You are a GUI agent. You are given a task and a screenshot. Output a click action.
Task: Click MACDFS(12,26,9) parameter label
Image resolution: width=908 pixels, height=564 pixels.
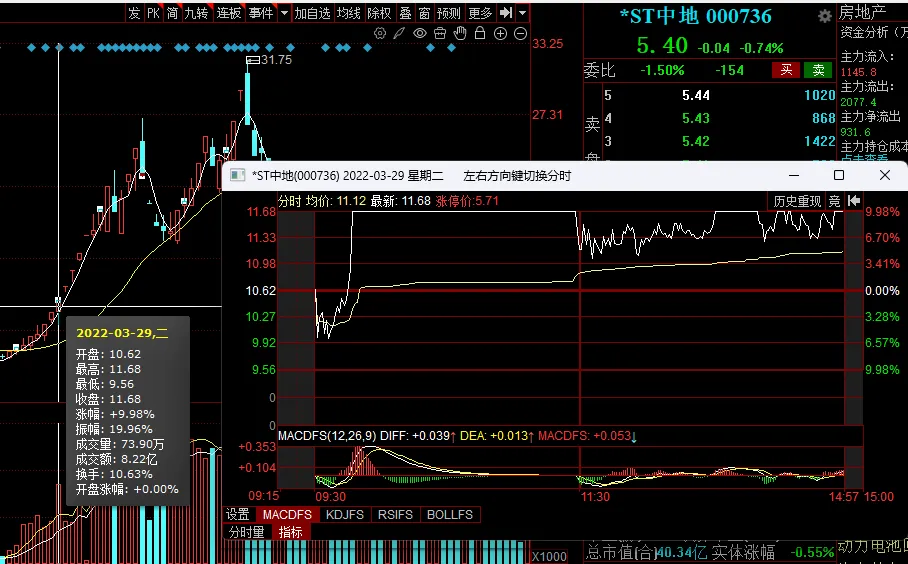point(327,436)
